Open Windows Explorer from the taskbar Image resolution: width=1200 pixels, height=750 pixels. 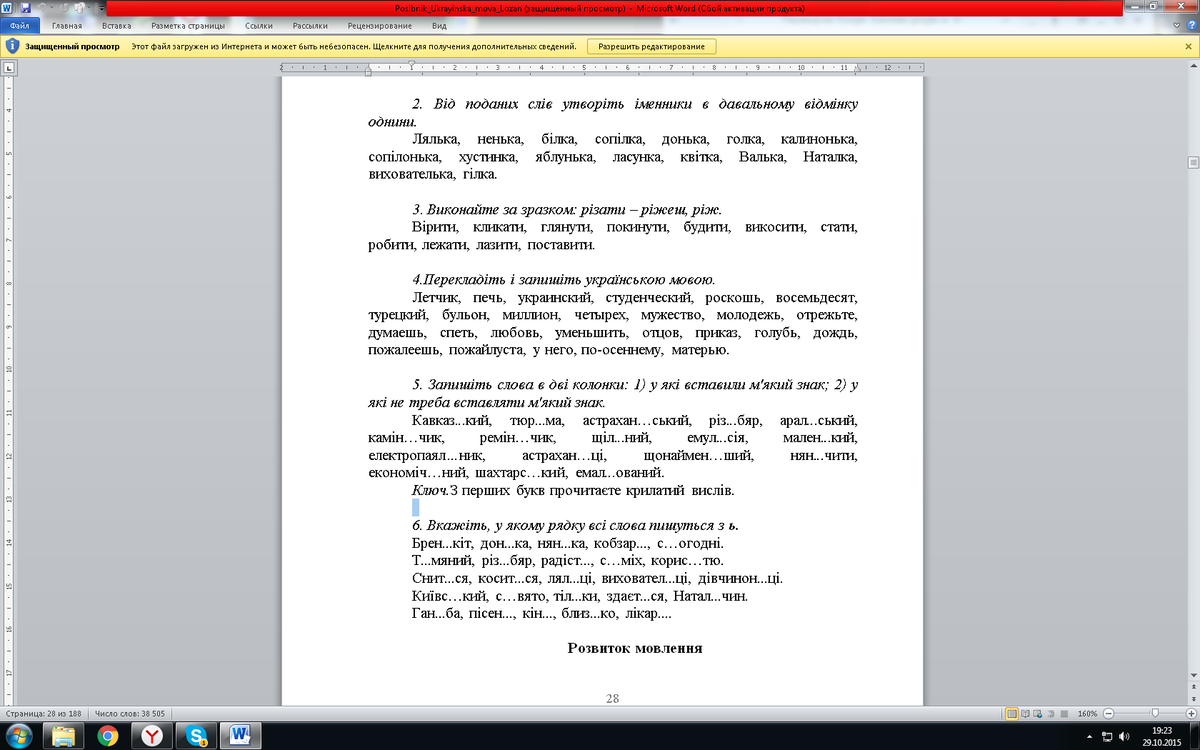point(62,736)
